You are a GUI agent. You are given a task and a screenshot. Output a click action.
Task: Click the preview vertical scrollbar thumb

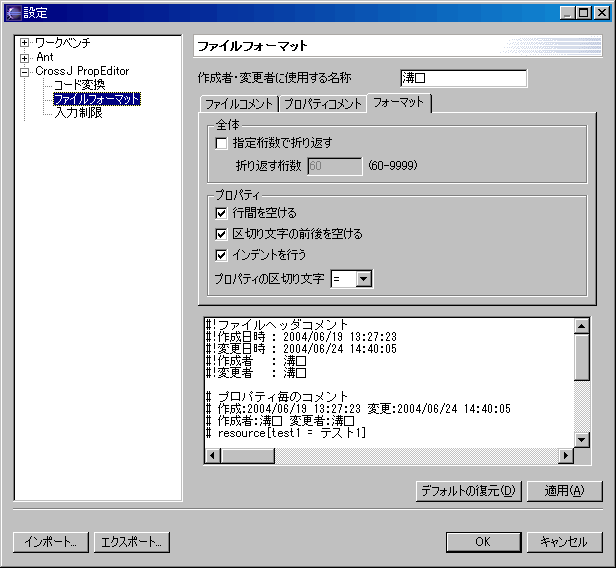581,357
